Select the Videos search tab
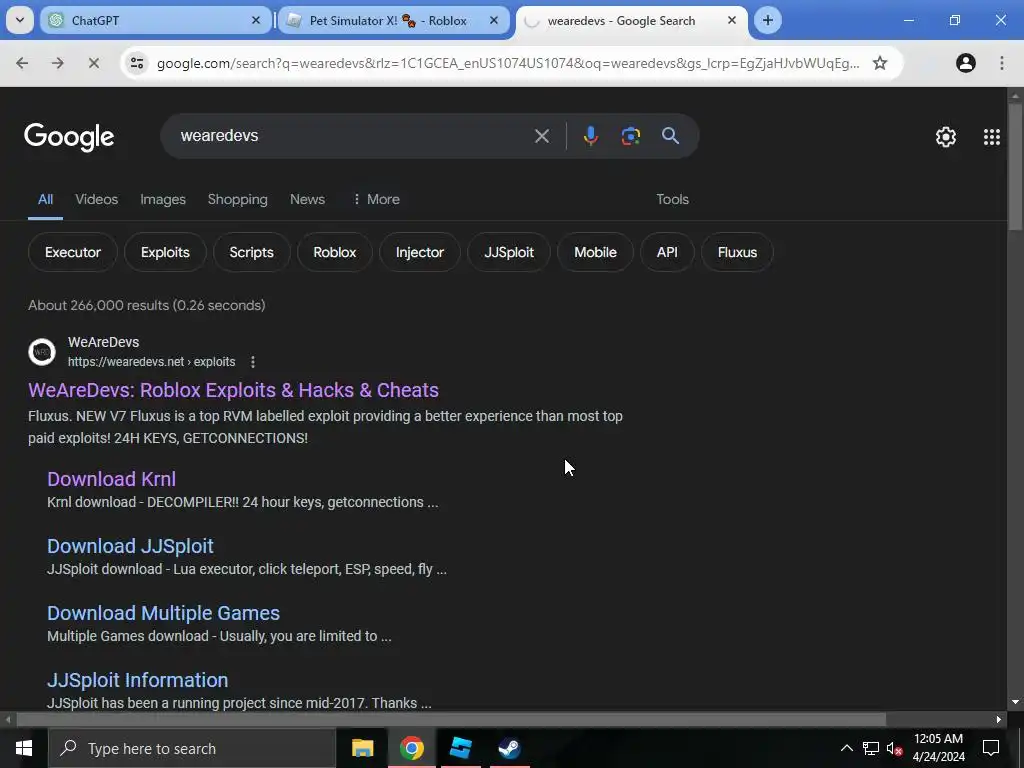This screenshot has height=768, width=1024. coord(97,199)
